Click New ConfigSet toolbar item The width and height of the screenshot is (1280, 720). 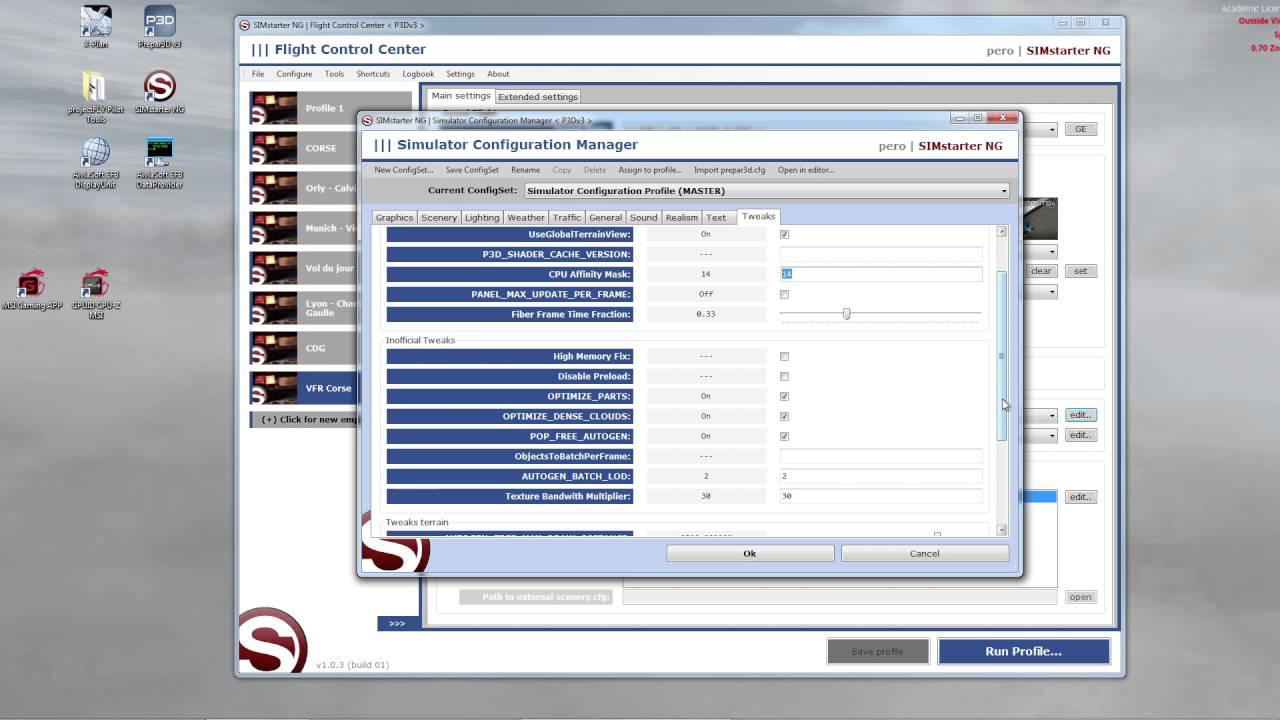[x=404, y=170]
